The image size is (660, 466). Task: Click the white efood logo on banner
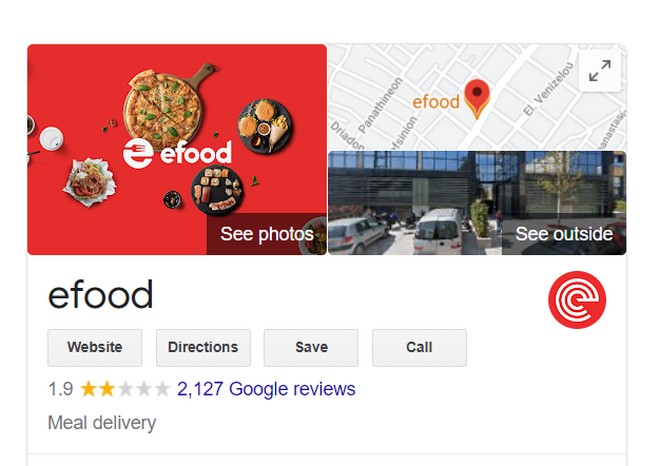(x=177, y=153)
